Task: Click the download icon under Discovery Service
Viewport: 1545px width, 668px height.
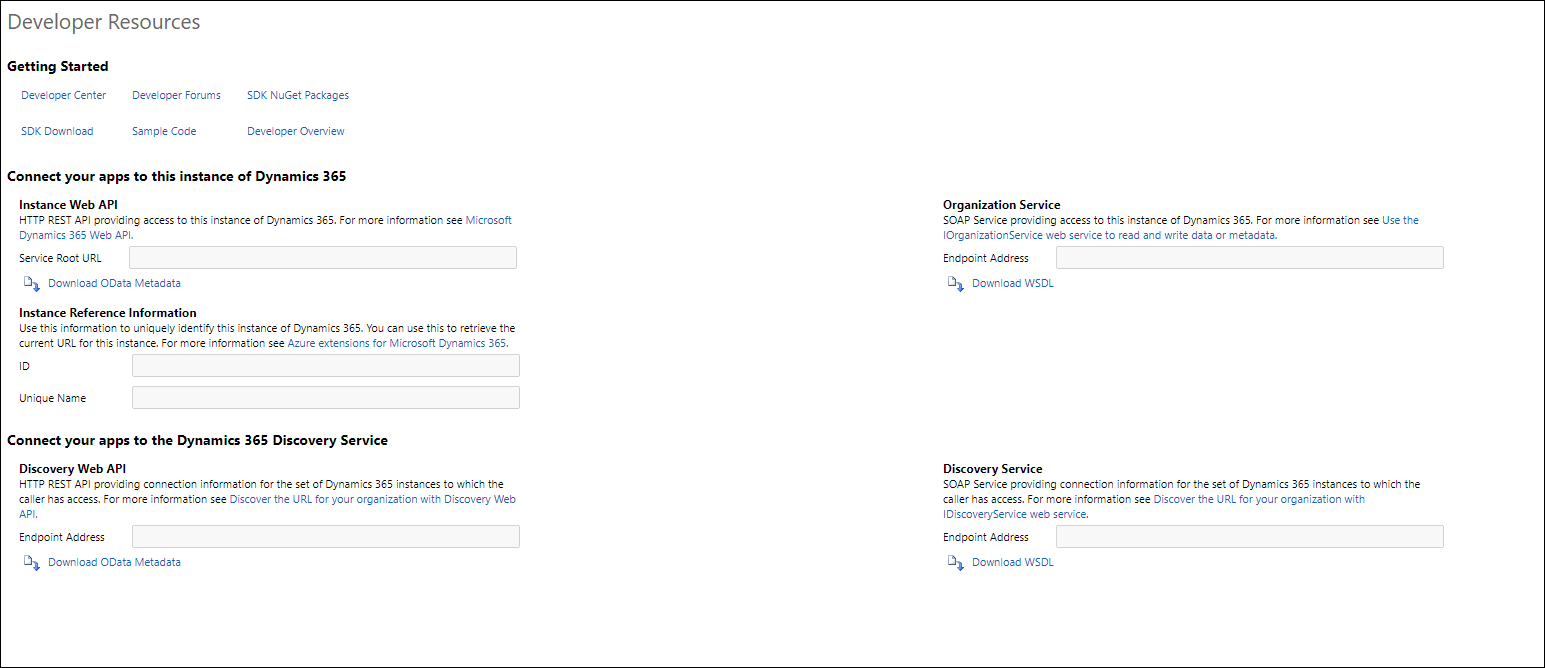Action: point(956,563)
